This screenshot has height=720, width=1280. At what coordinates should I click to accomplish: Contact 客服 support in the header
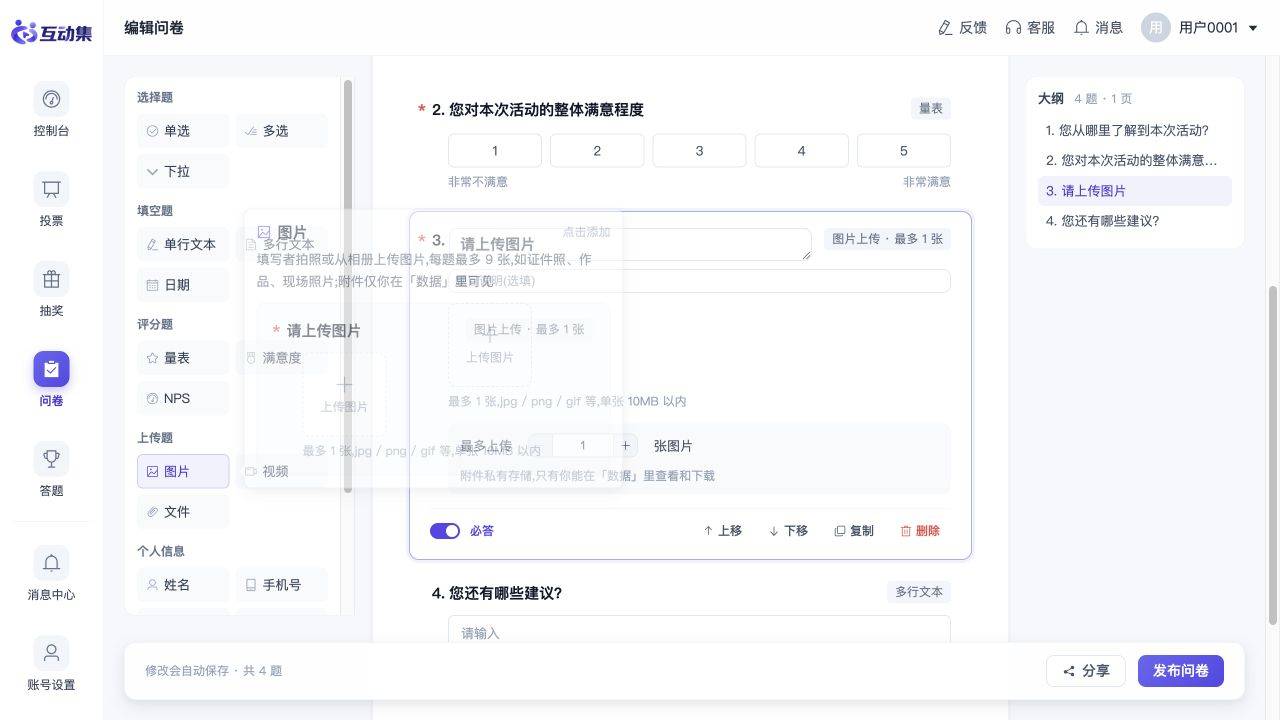[x=1030, y=28]
